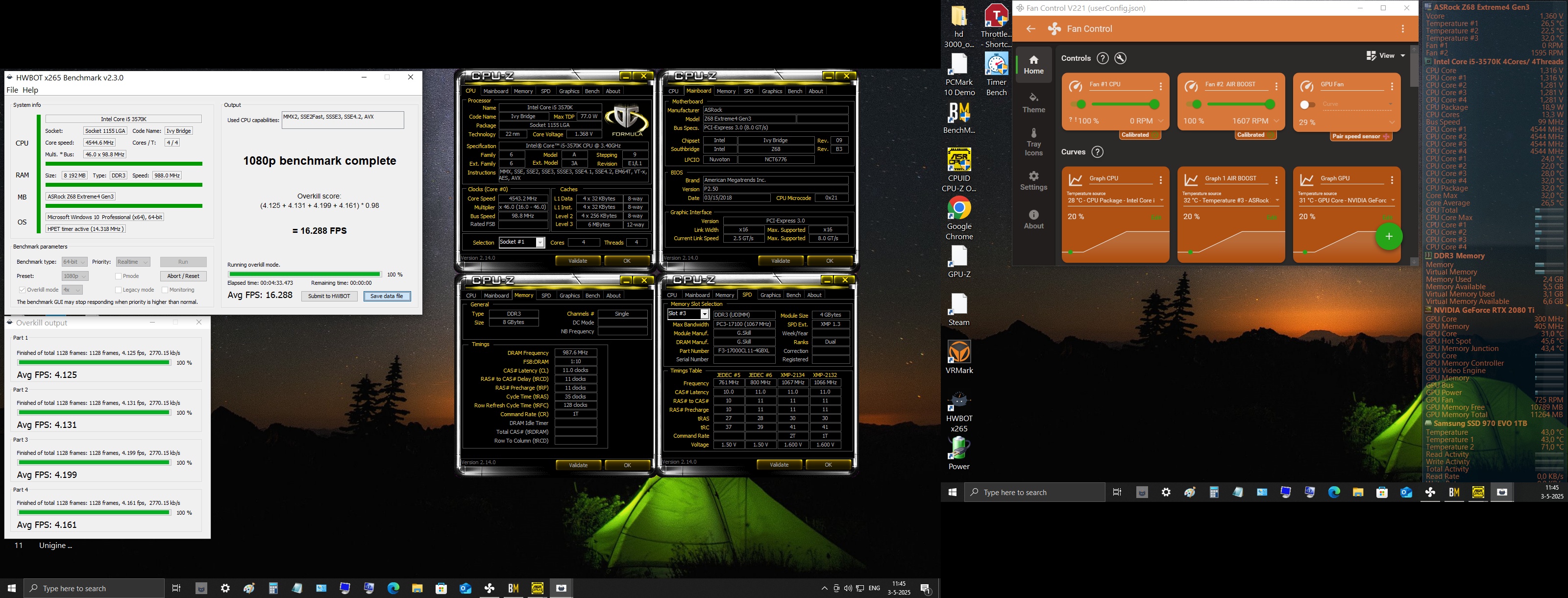Go to Home in the Fan Control sidebar

[1033, 64]
